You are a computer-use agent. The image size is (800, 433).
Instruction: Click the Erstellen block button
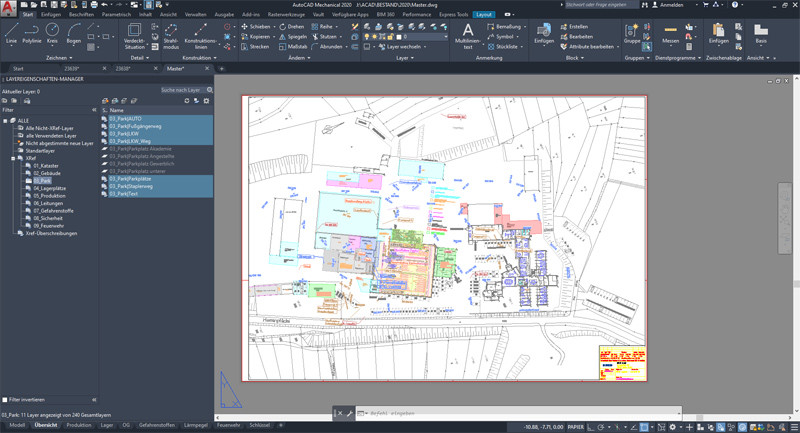click(x=574, y=27)
